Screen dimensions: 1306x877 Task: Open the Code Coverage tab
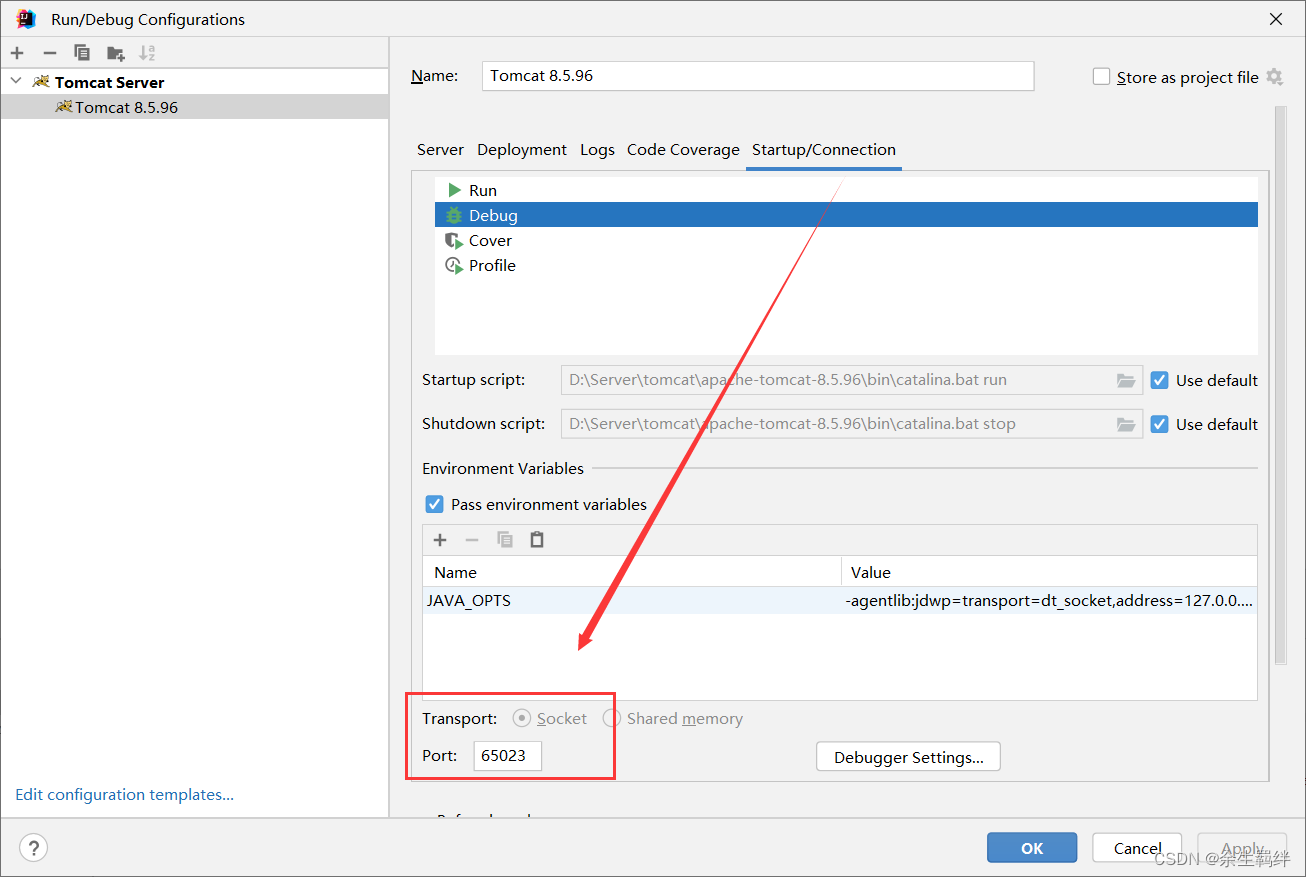[x=683, y=149]
